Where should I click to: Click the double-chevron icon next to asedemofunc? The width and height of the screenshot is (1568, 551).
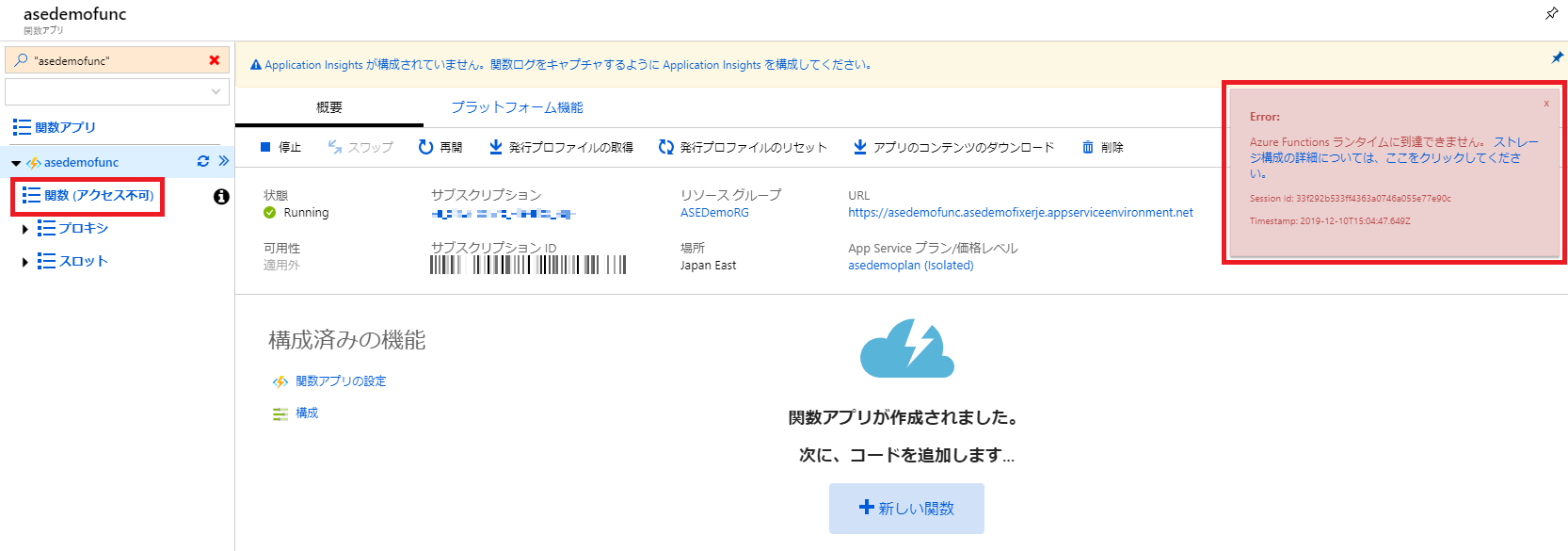pos(224,161)
